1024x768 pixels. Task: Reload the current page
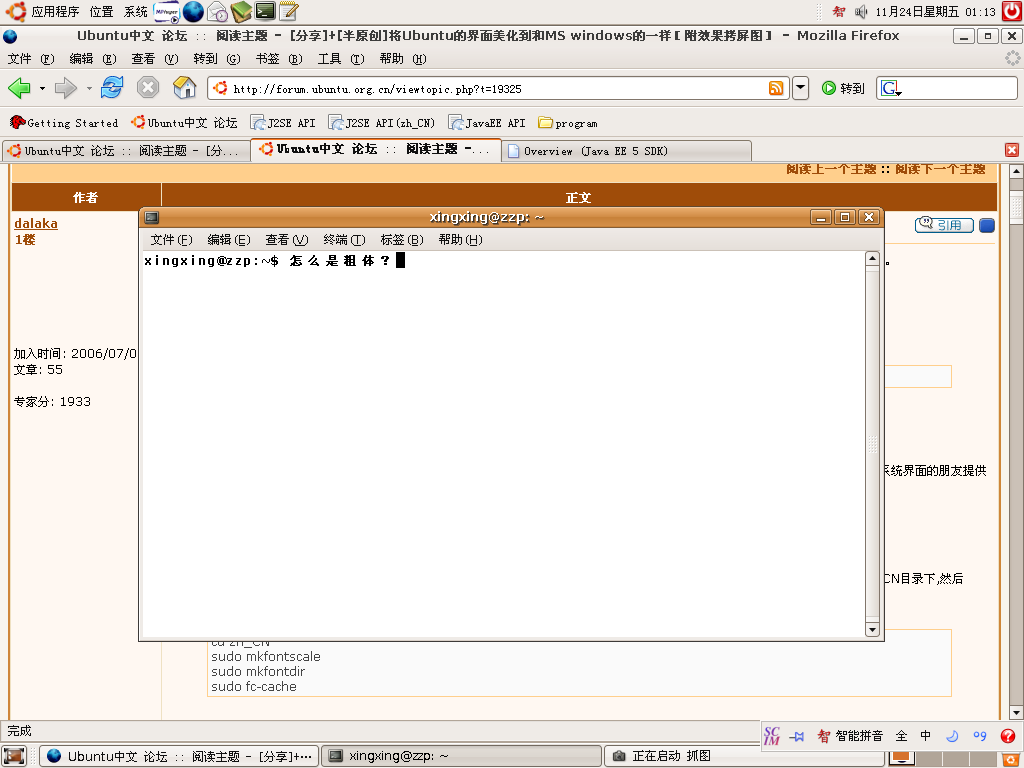112,87
